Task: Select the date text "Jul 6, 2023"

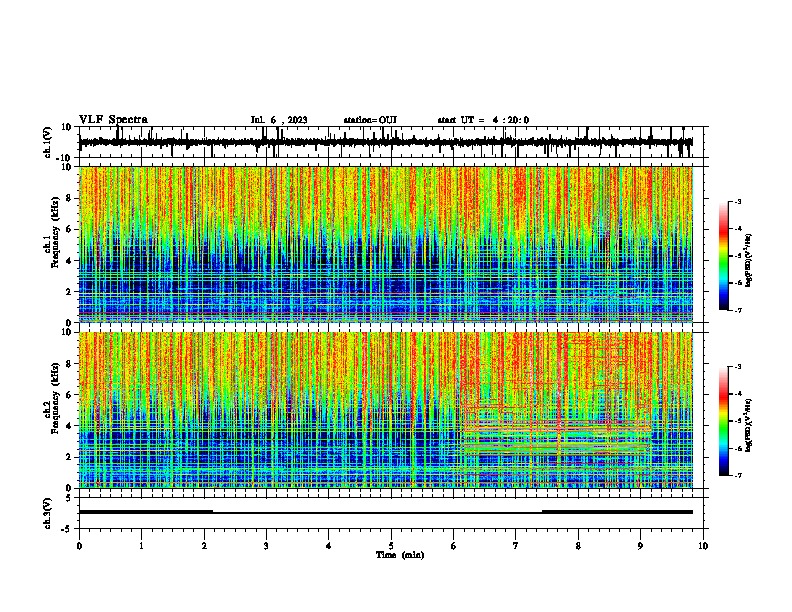Action: coord(279,120)
